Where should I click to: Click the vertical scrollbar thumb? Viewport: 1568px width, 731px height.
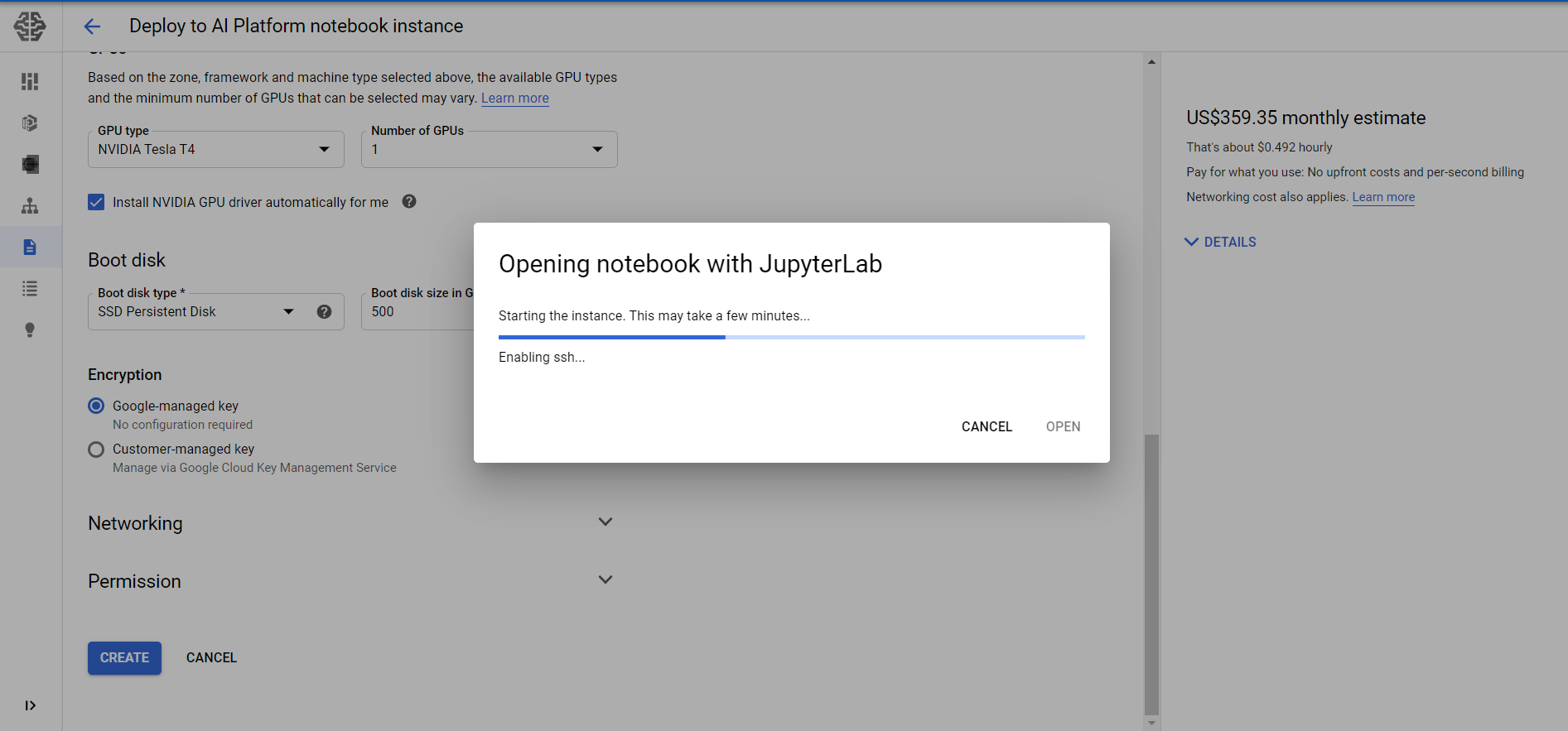point(1151,574)
